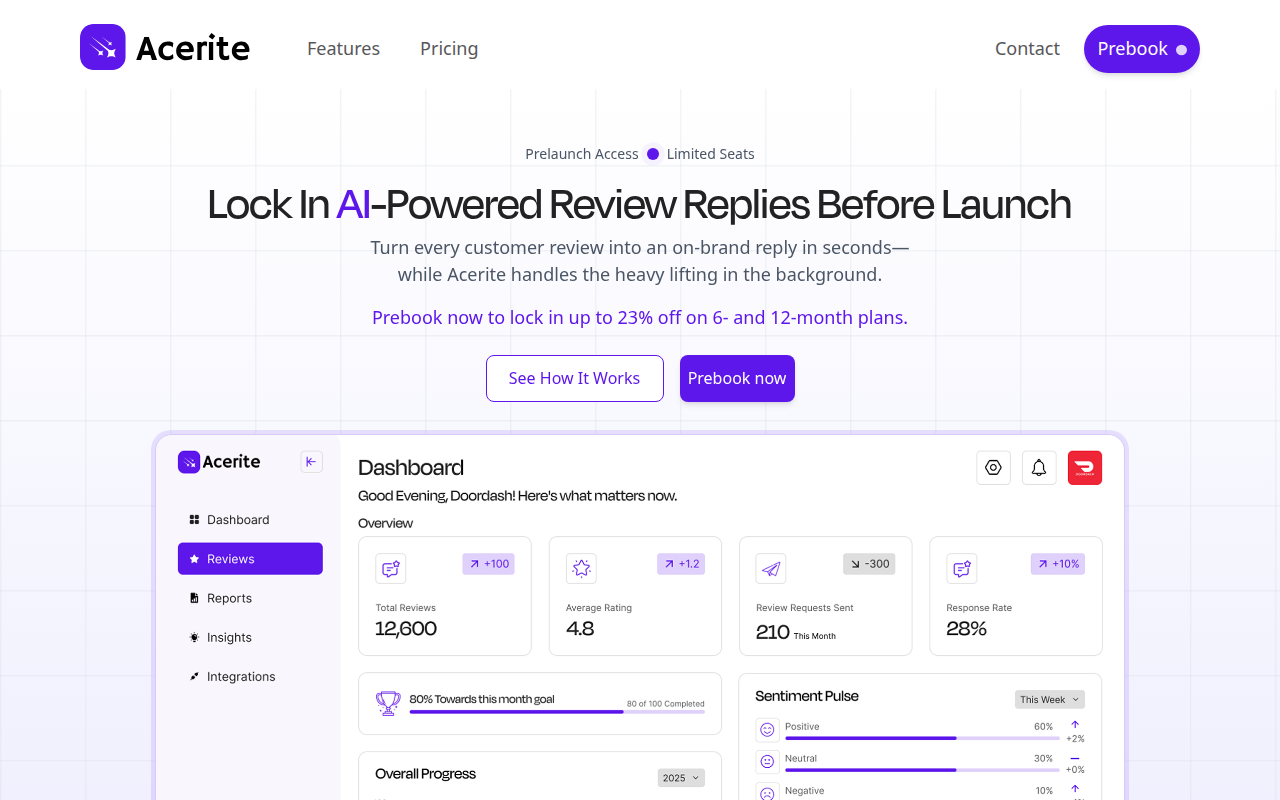Click the trophy goal icon
This screenshot has height=800, width=1280.
388,703
